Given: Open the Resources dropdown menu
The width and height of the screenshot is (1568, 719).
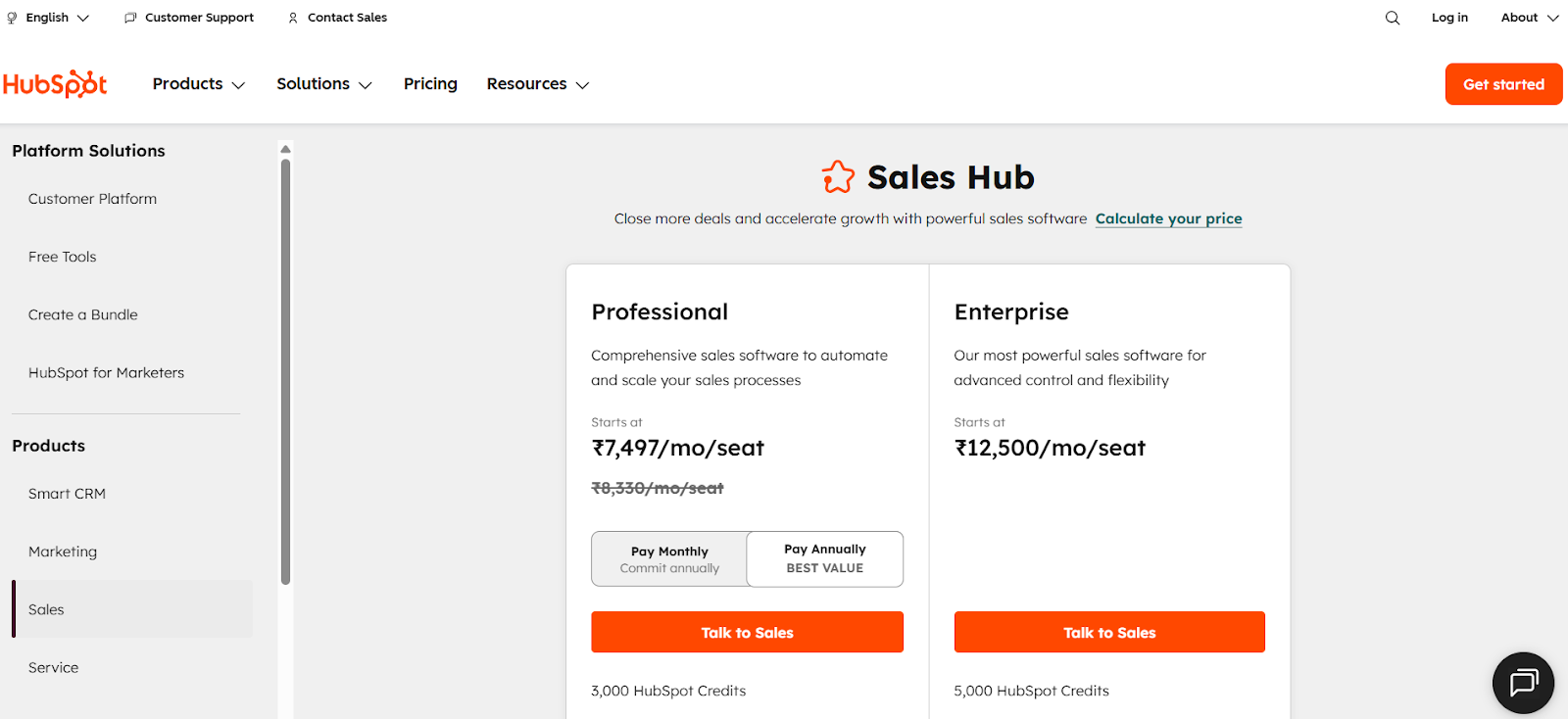Looking at the screenshot, I should (x=537, y=84).
